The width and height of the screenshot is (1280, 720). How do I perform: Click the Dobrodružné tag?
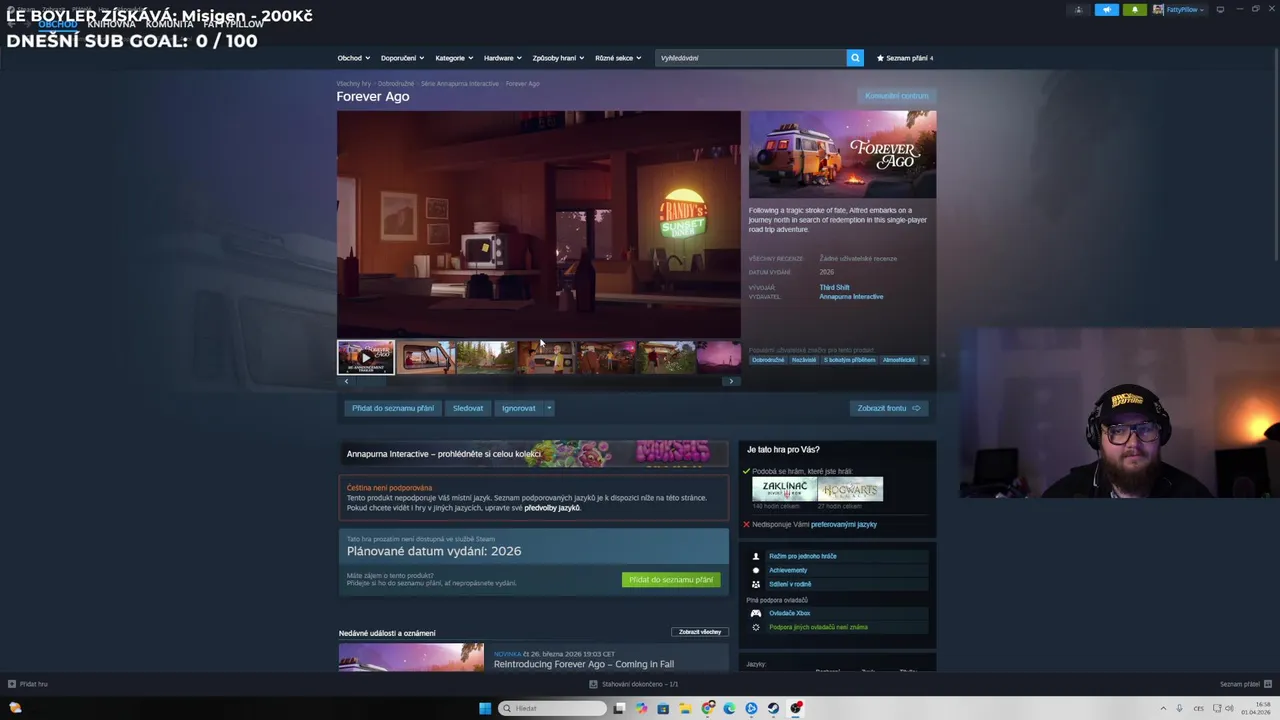(x=768, y=360)
